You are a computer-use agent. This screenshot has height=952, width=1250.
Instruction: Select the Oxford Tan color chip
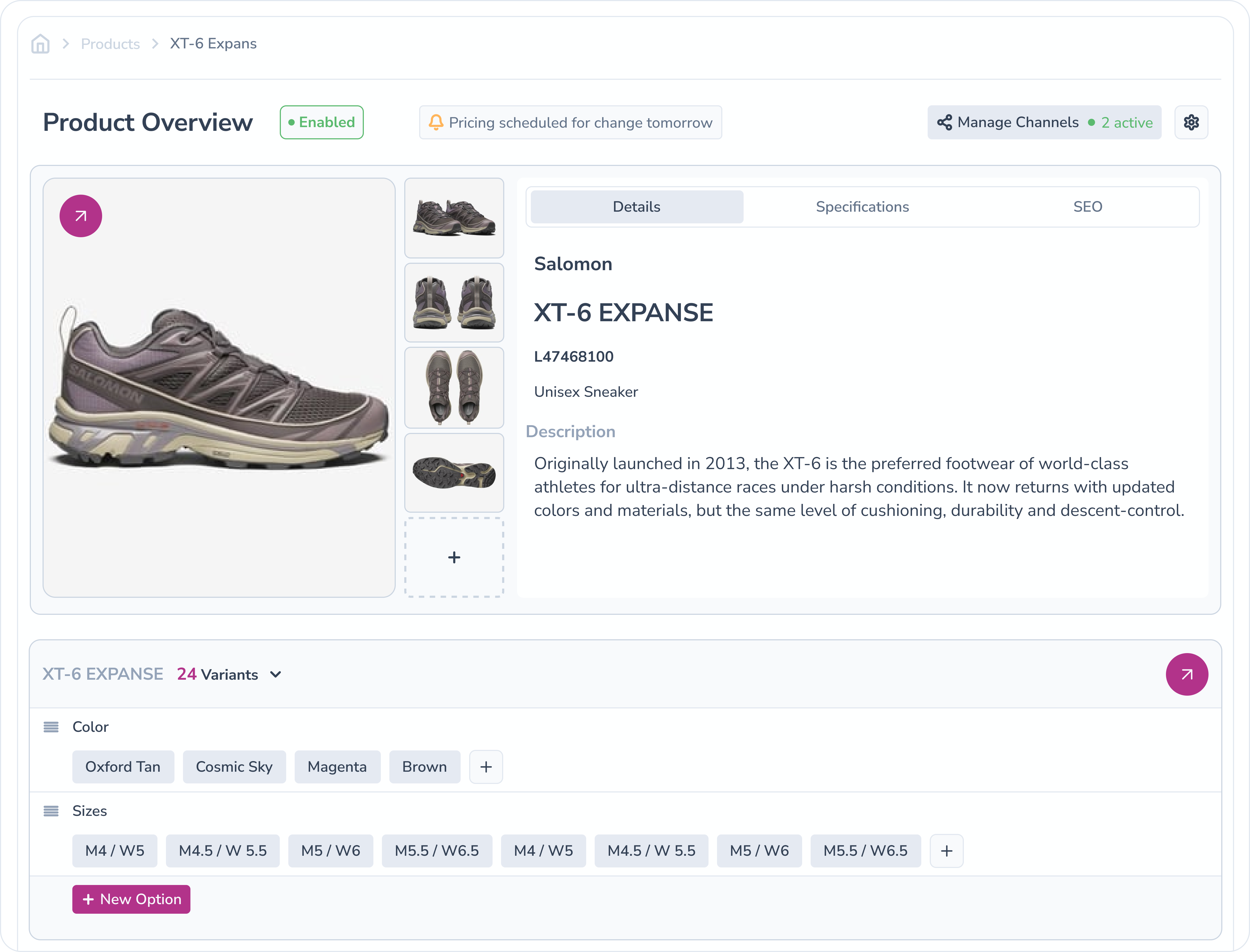(x=123, y=767)
